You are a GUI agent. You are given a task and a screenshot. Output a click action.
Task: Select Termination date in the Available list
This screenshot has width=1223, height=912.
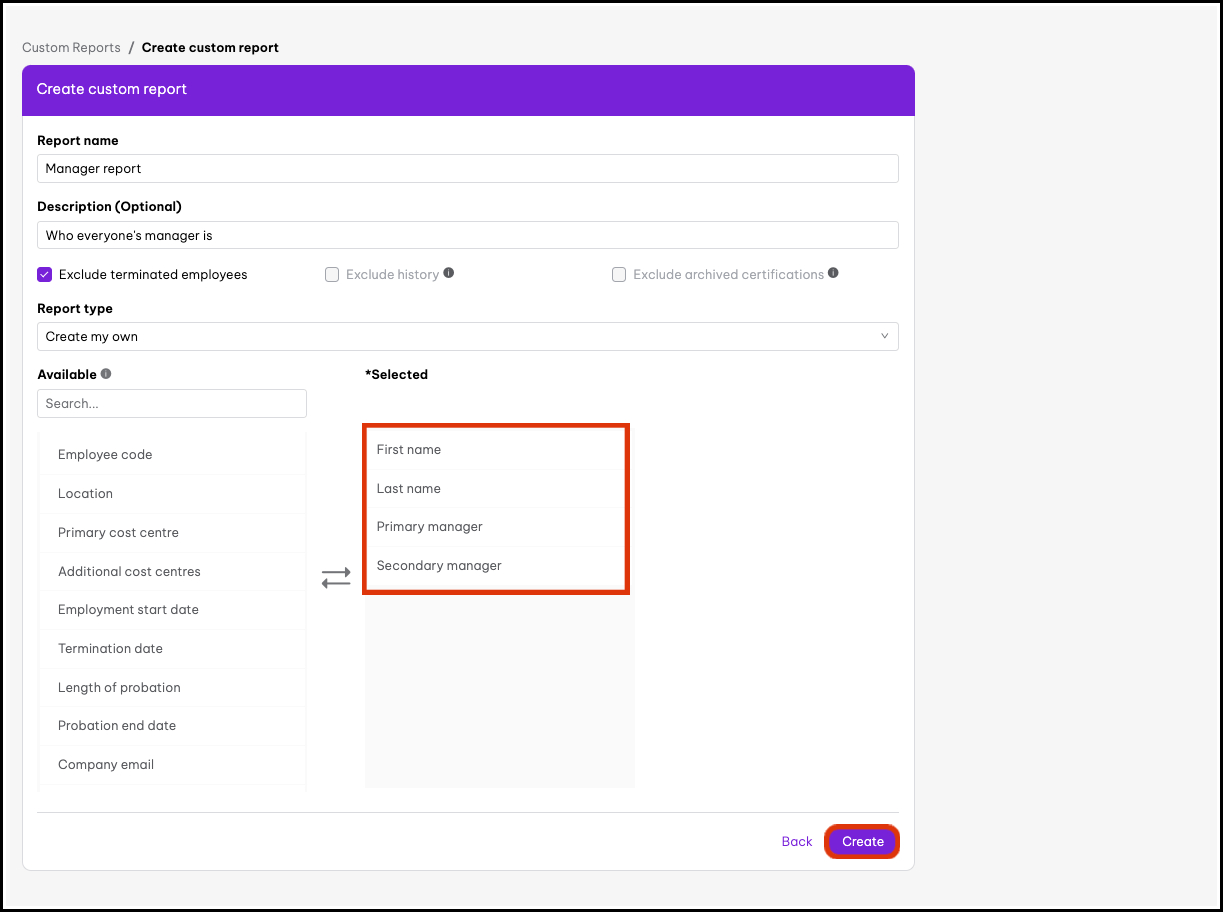[x=110, y=648]
